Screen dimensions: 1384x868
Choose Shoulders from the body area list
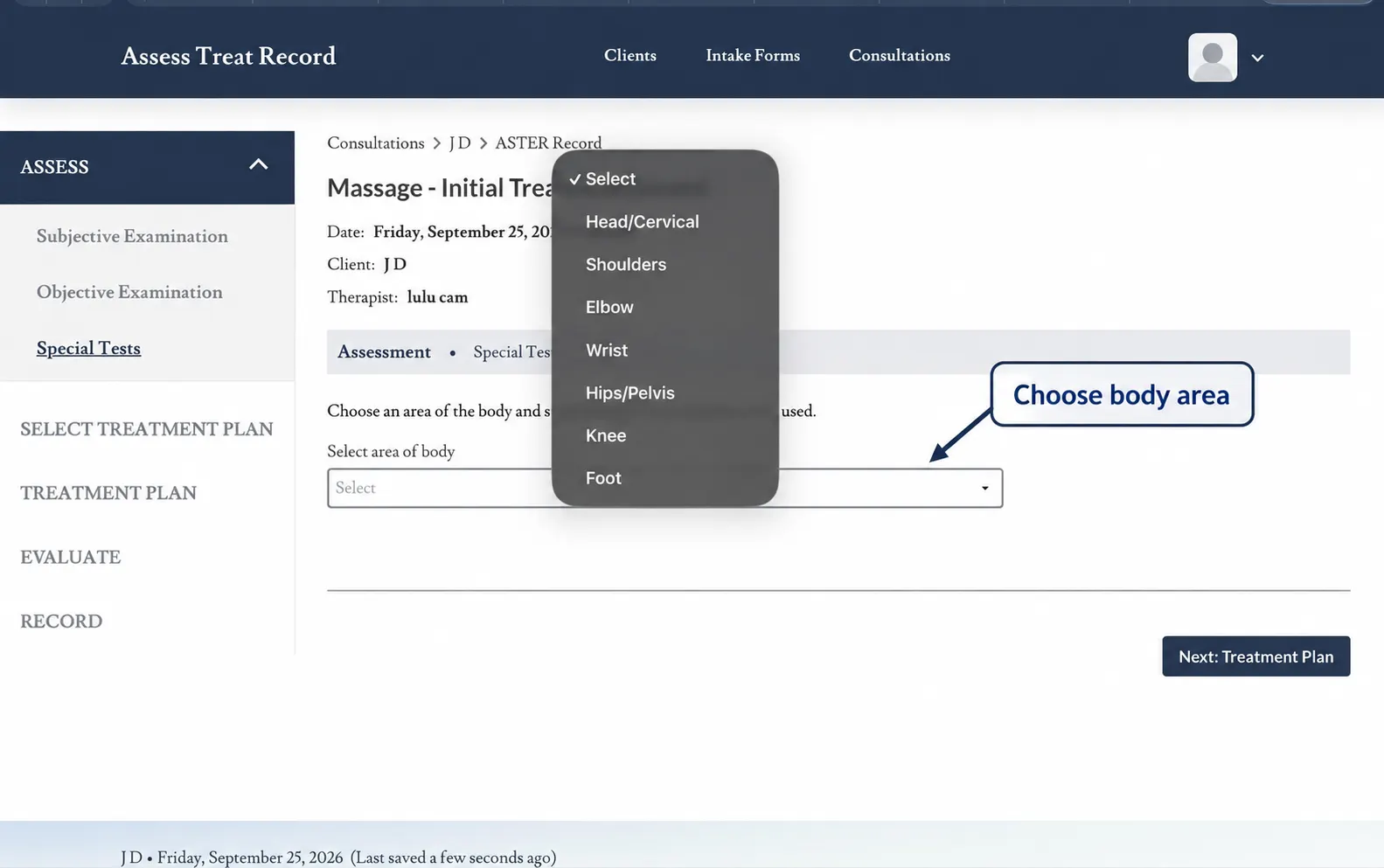coord(625,265)
